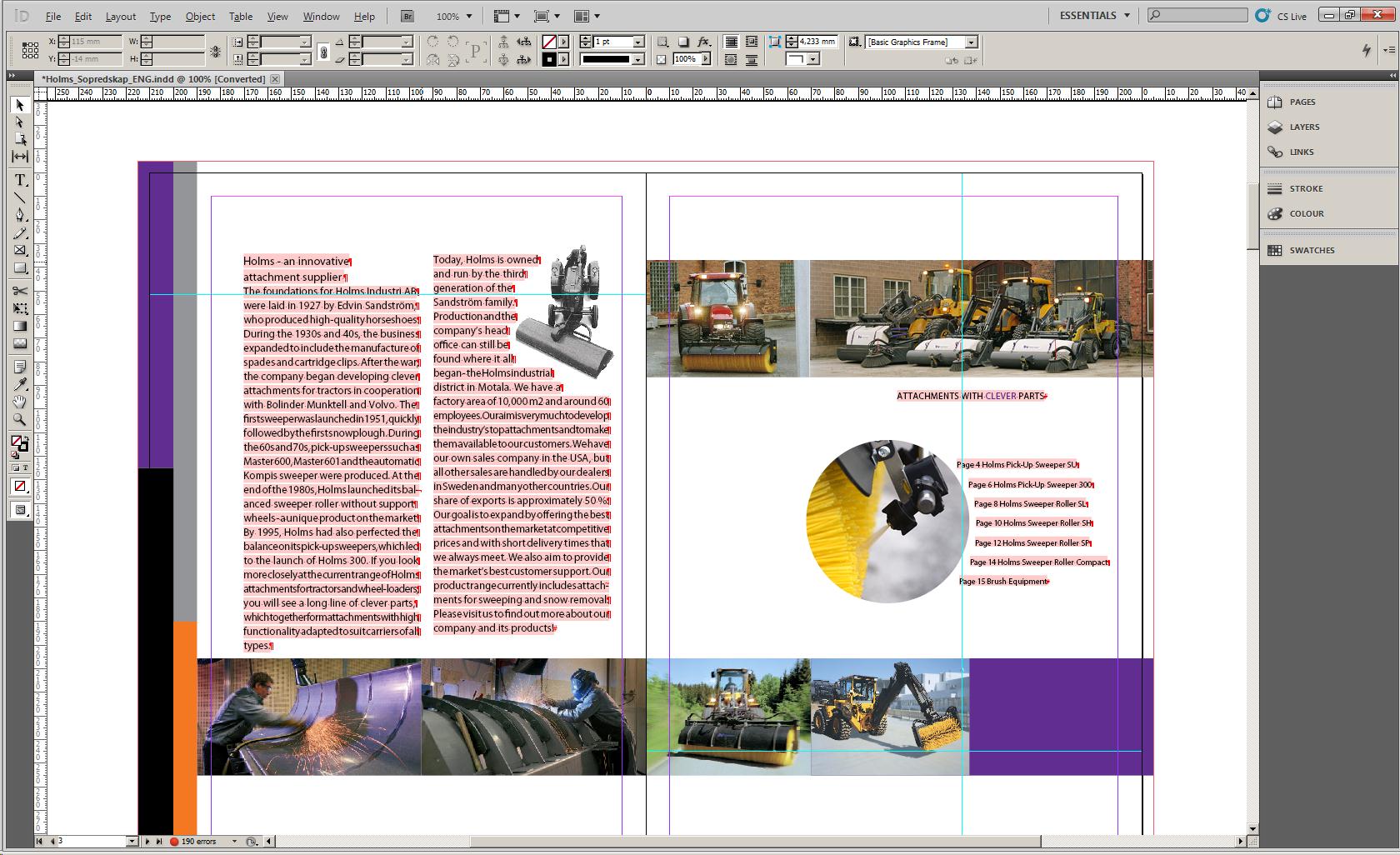Click the drop shadow icon
1400x855 pixels.
(x=682, y=42)
